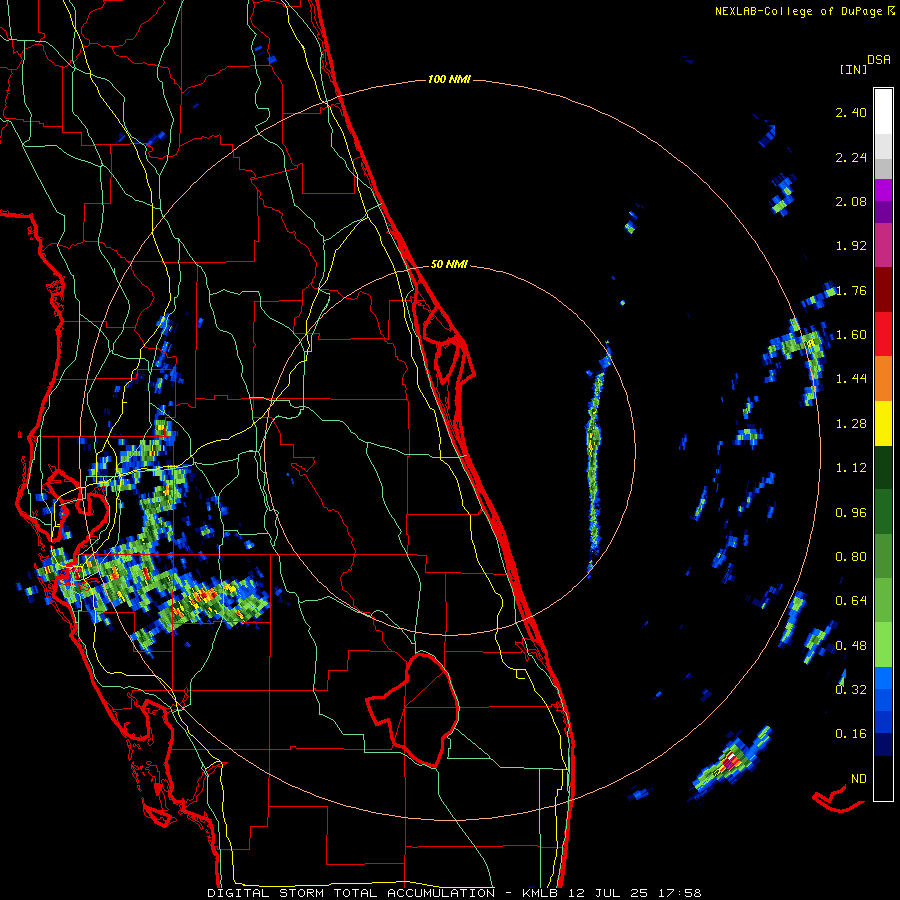Click the 2.40 legend value
This screenshot has width=900, height=900.
pos(851,112)
